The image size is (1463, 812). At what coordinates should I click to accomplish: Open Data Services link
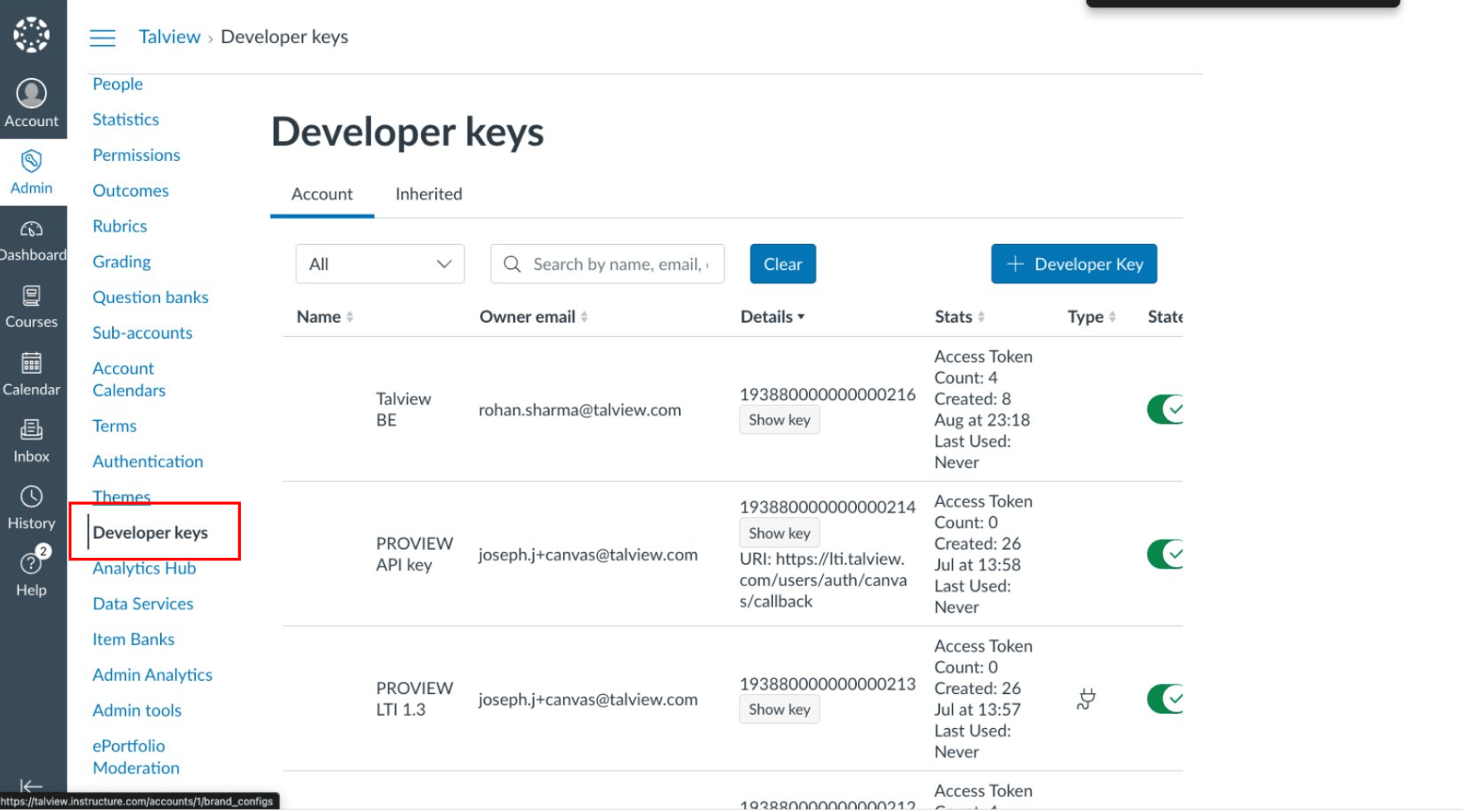click(143, 604)
